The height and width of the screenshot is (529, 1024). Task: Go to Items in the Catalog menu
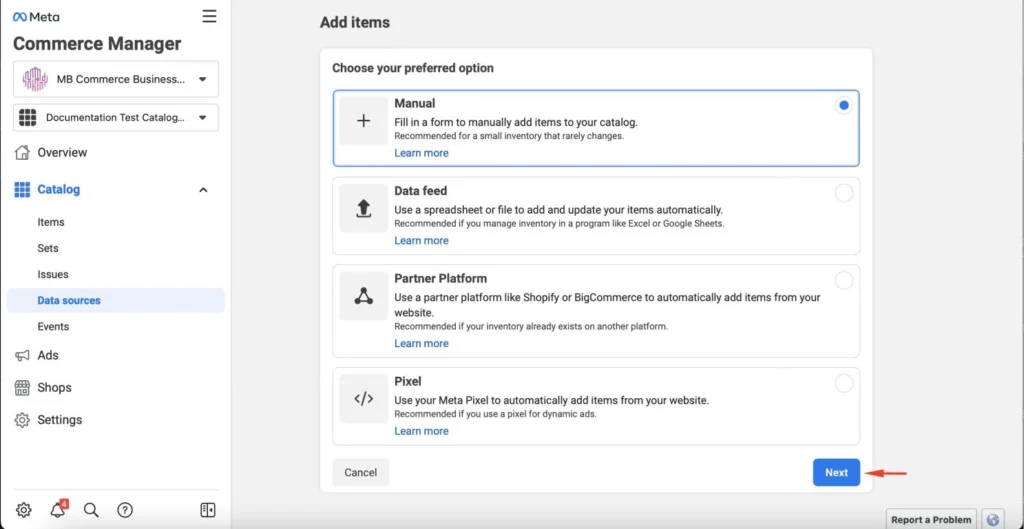(51, 222)
